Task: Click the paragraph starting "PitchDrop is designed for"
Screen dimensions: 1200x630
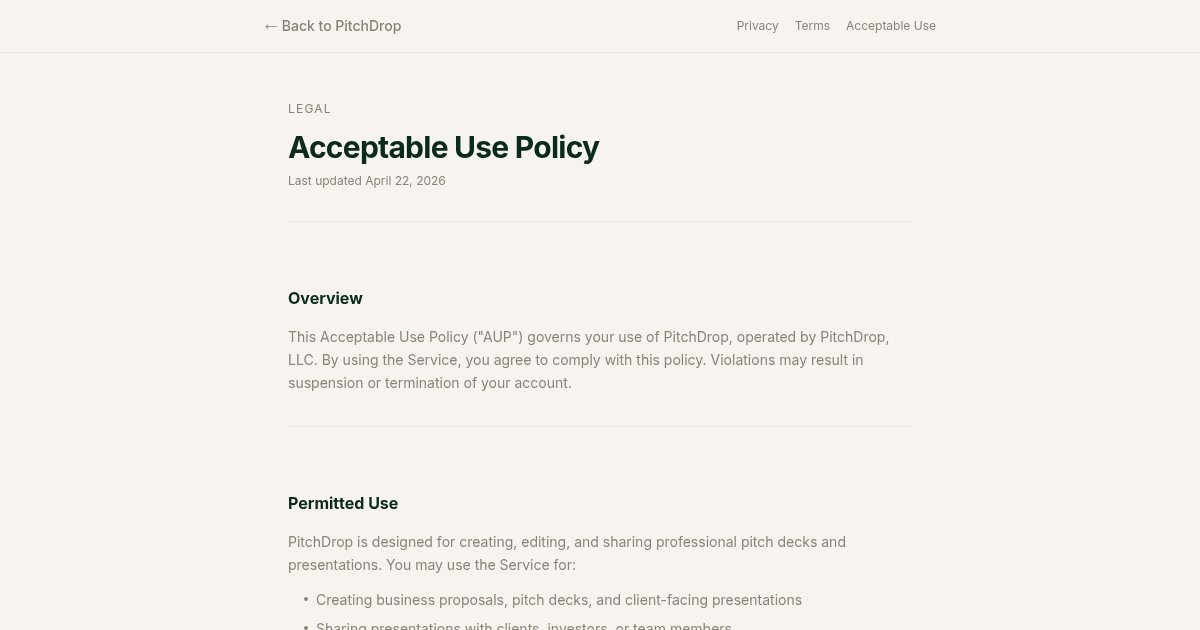Action: [567, 553]
